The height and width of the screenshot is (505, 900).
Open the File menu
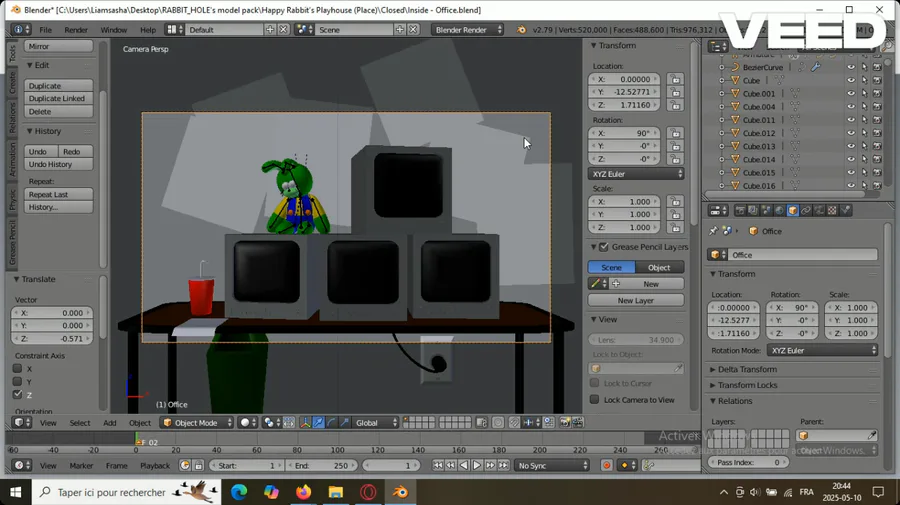45,30
